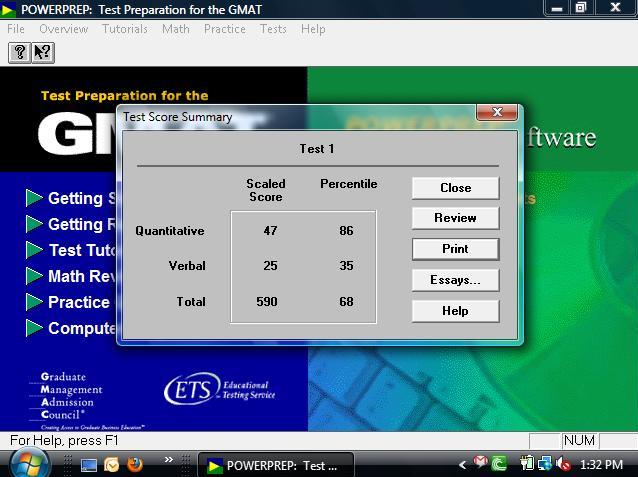The height and width of the screenshot is (477, 638).
Task: Show hidden system tray icons arrow
Action: [462, 465]
